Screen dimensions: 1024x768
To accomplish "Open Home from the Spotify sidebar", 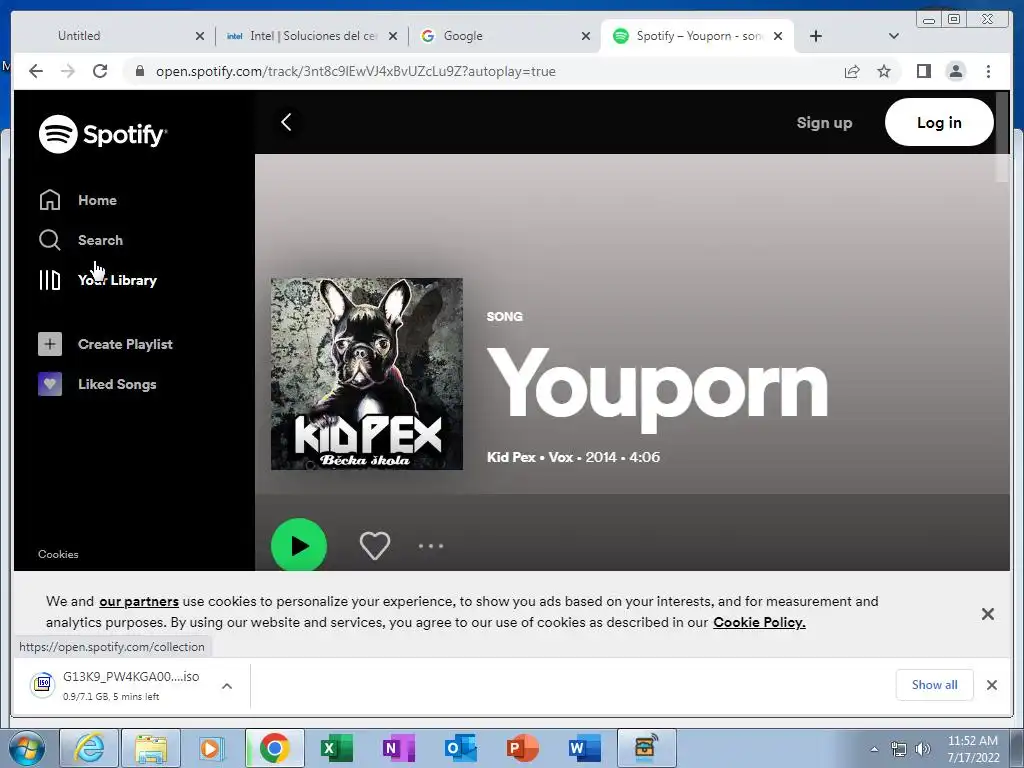I will [x=78, y=200].
